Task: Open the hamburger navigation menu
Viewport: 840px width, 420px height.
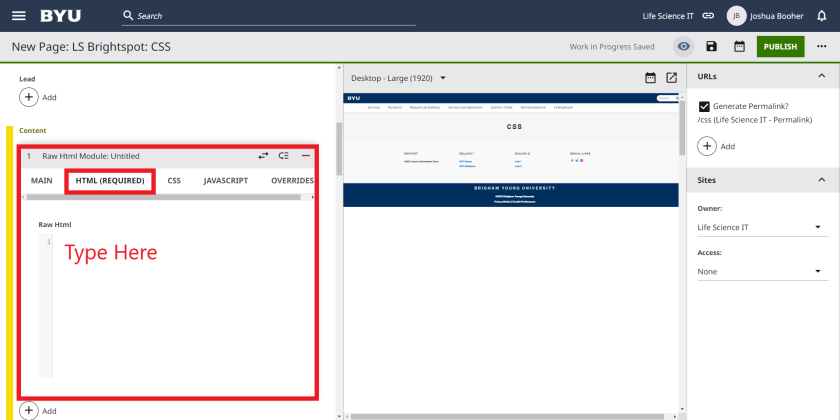Action: 18,16
